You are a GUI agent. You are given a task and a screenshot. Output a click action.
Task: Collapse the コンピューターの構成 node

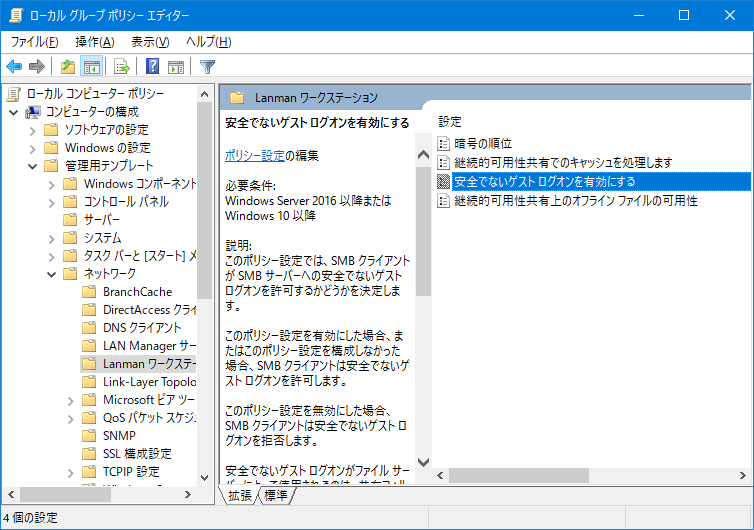14,113
